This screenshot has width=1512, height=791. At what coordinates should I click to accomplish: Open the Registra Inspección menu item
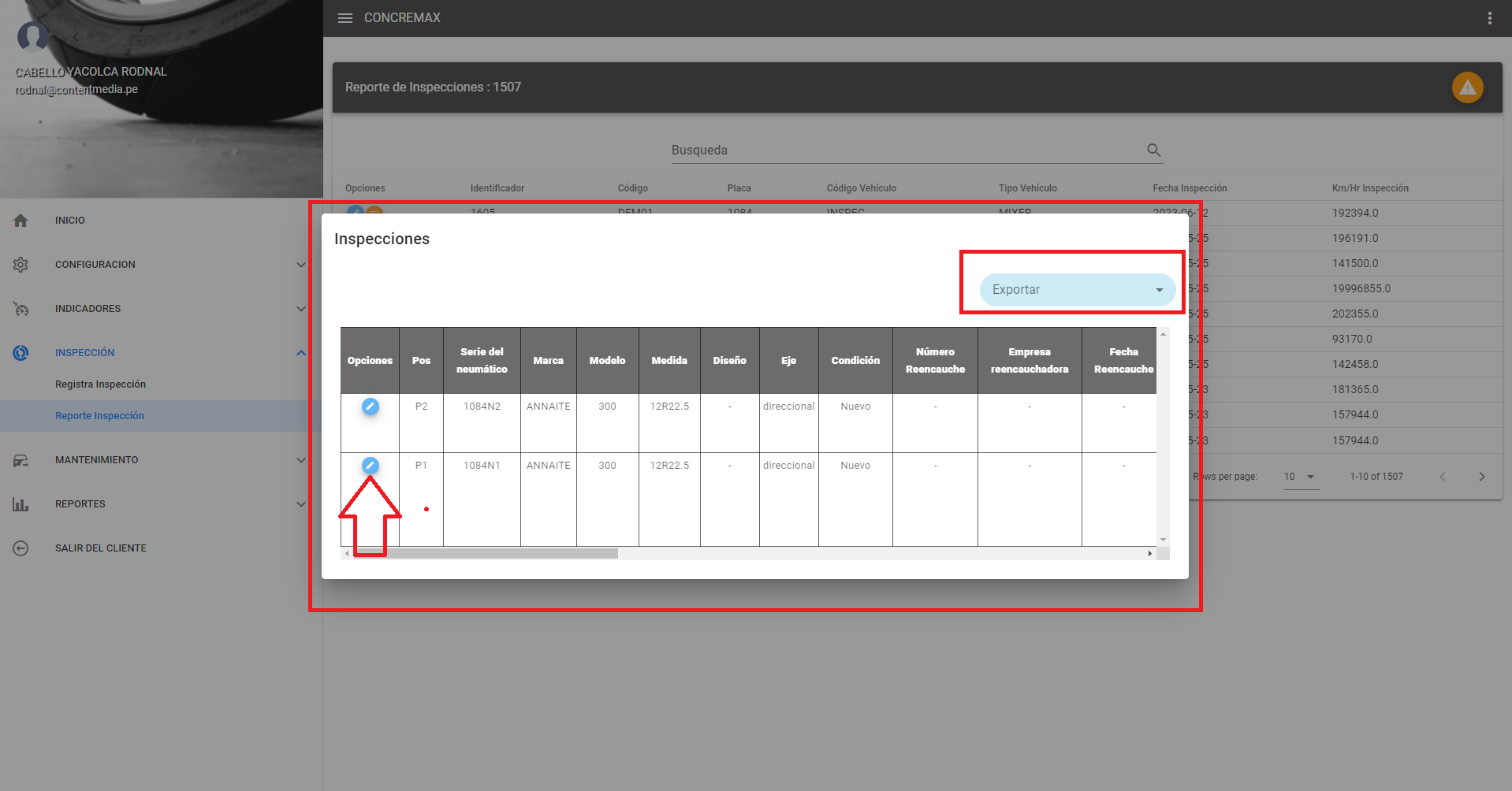pos(100,384)
